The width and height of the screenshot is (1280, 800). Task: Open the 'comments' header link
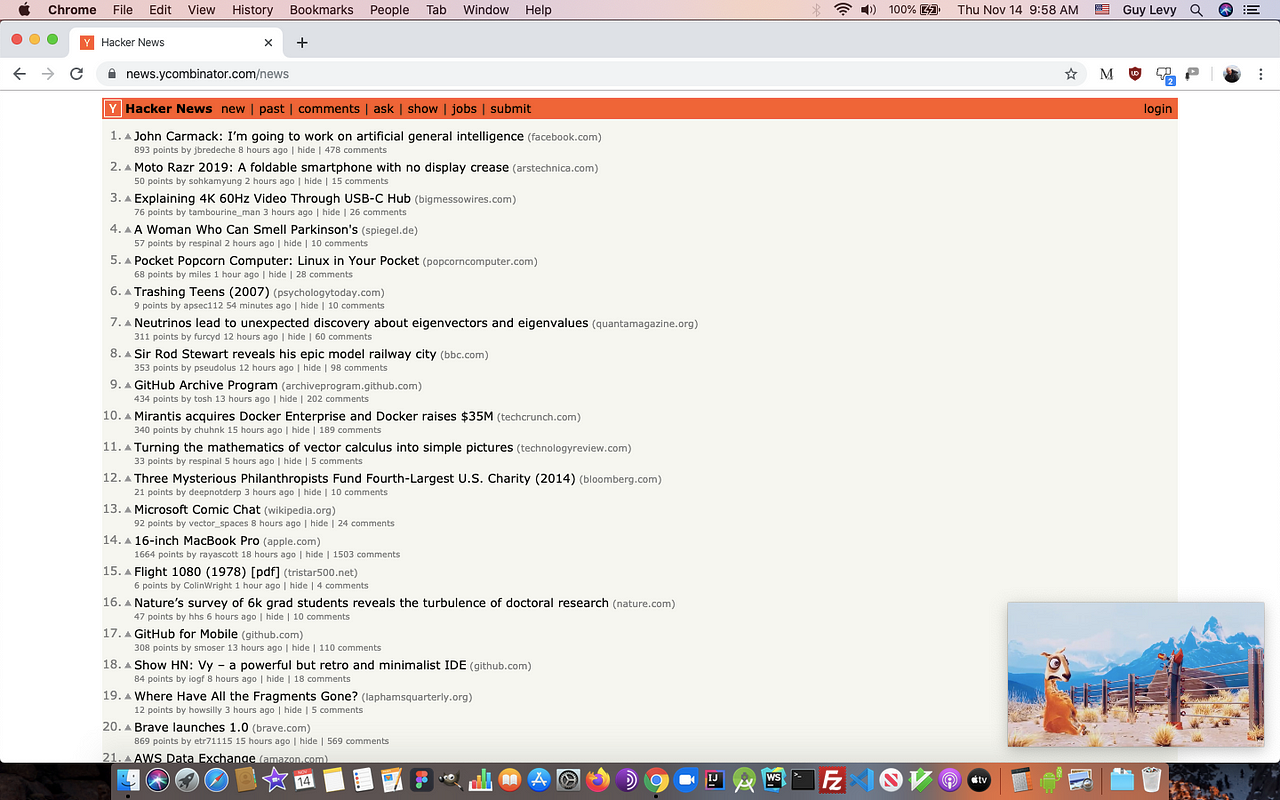[x=329, y=109]
